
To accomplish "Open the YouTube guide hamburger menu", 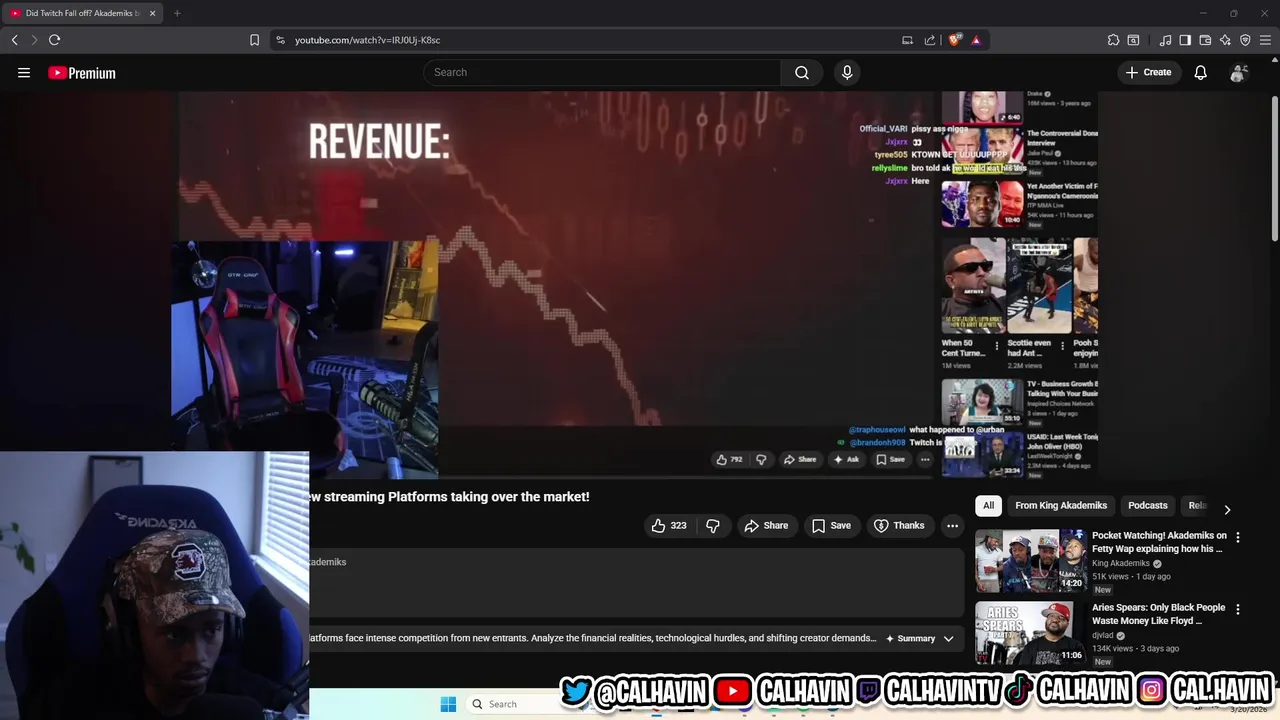I will [24, 72].
